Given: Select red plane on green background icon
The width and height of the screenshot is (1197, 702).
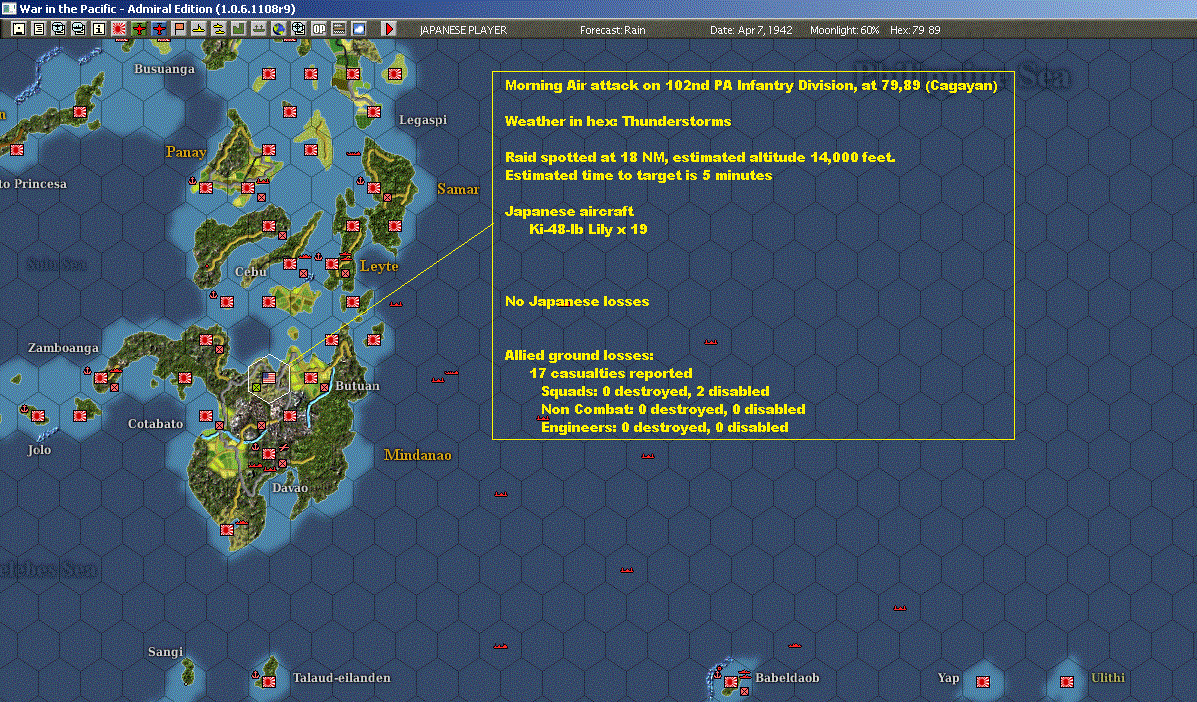Looking at the screenshot, I should (139, 29).
